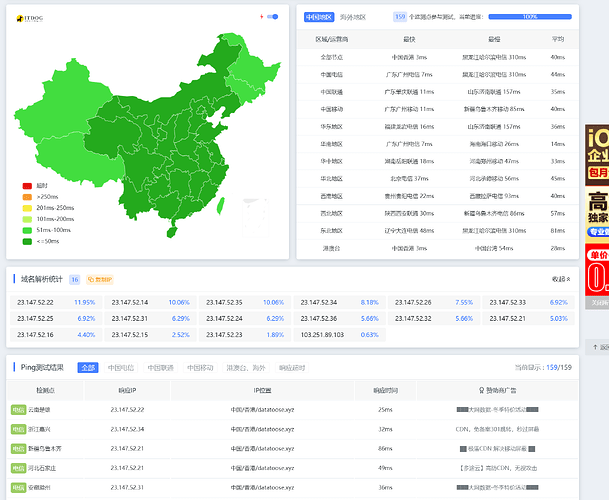Select the 中国电信 filter tab
The height and width of the screenshot is (500, 609).
[x=121, y=368]
